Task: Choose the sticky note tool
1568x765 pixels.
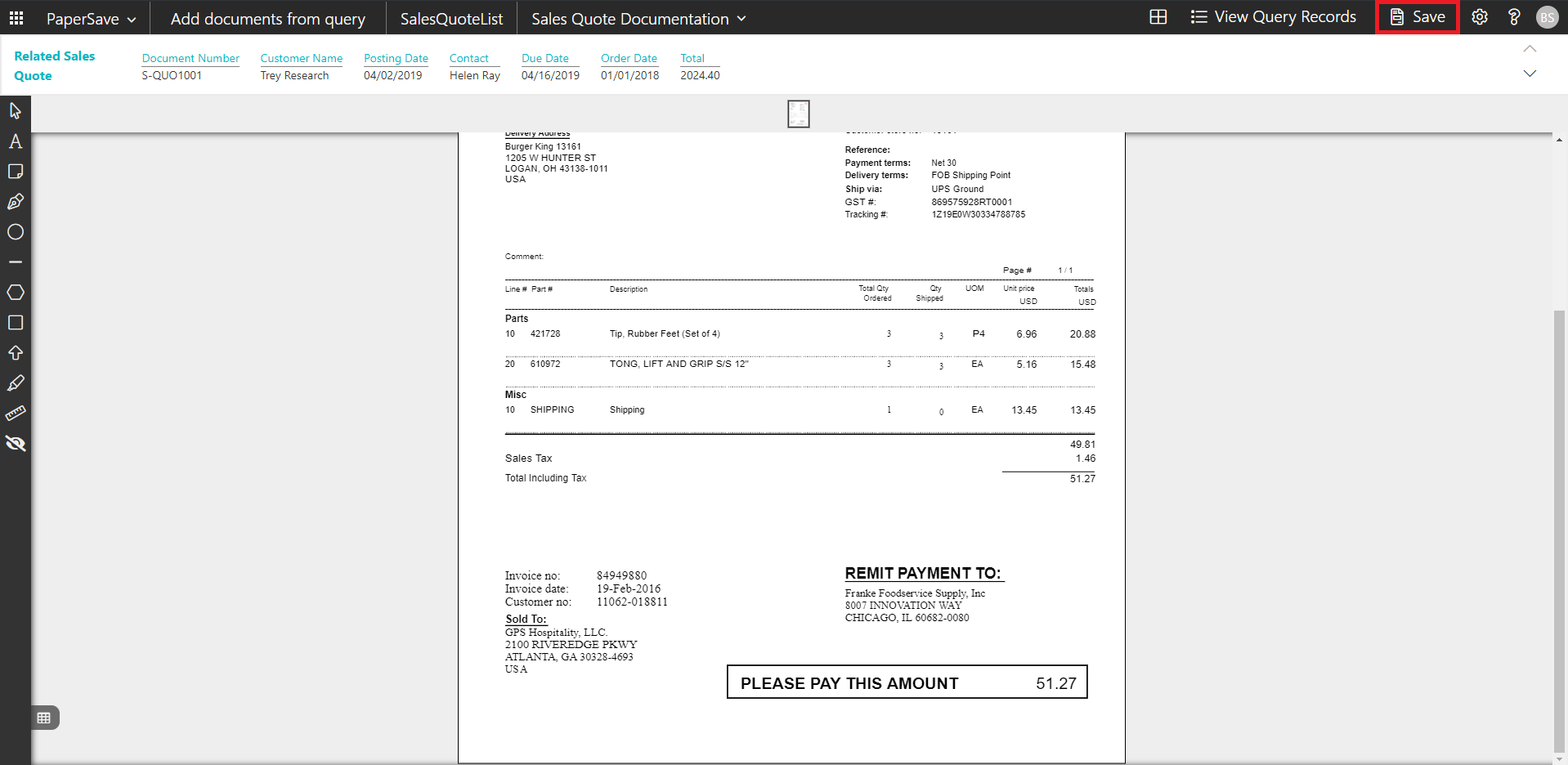Action: point(16,172)
